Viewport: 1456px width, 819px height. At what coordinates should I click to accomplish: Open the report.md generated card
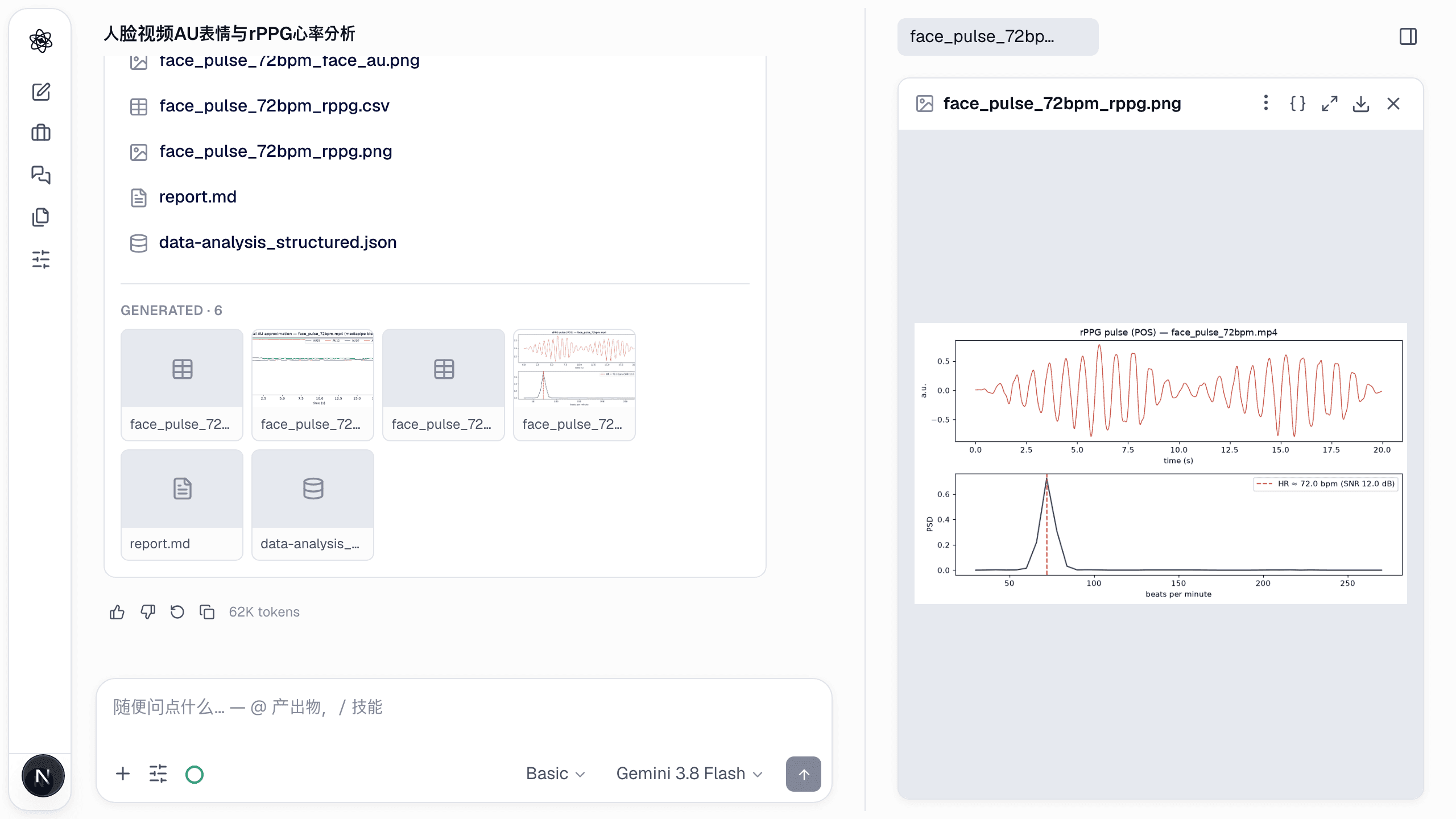point(182,505)
